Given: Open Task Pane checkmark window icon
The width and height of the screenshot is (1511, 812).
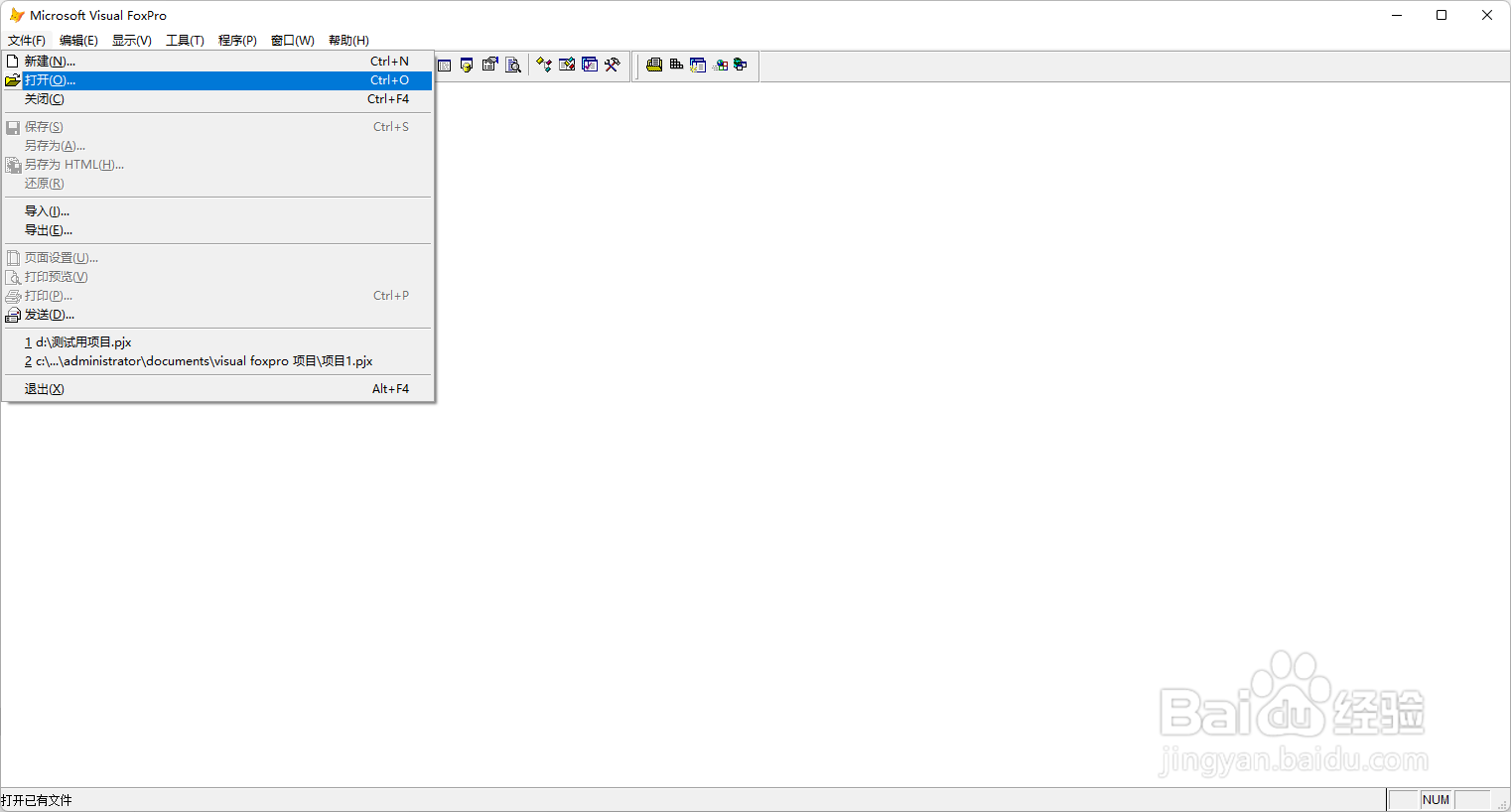Looking at the screenshot, I should pyautogui.click(x=590, y=64).
